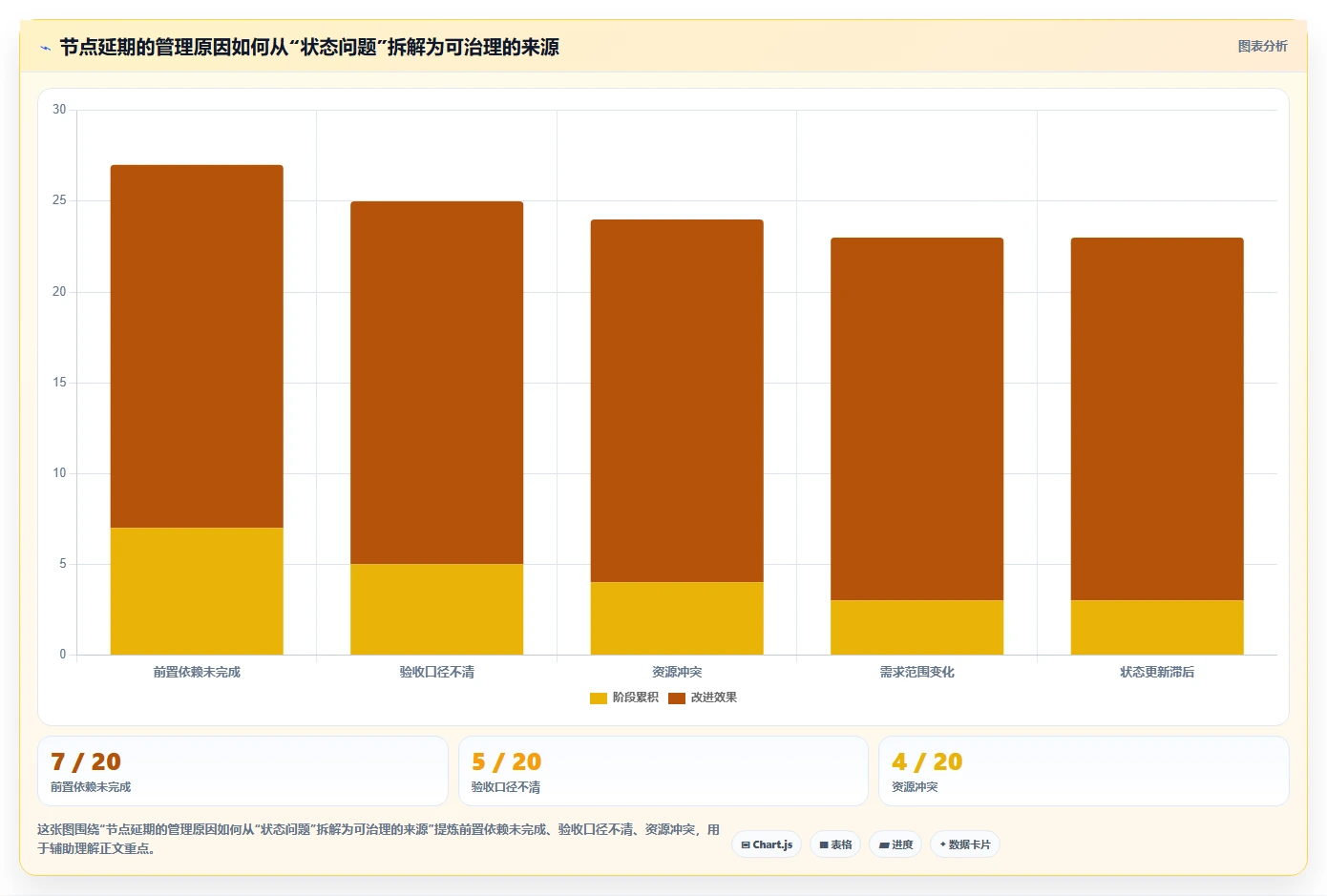
Task: Toggle the 改进效果 brown legend swatch
Action: coord(677,698)
